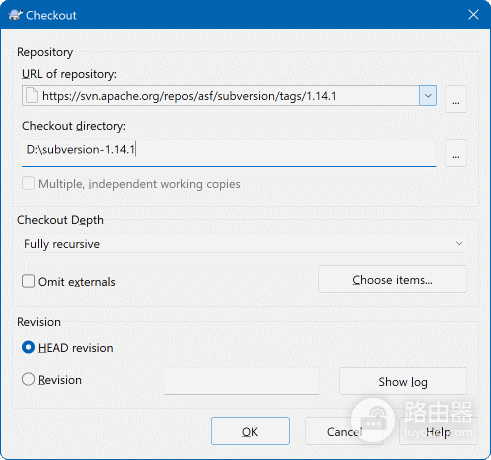
Task: Close the Checkout dialog
Action: (473, 15)
